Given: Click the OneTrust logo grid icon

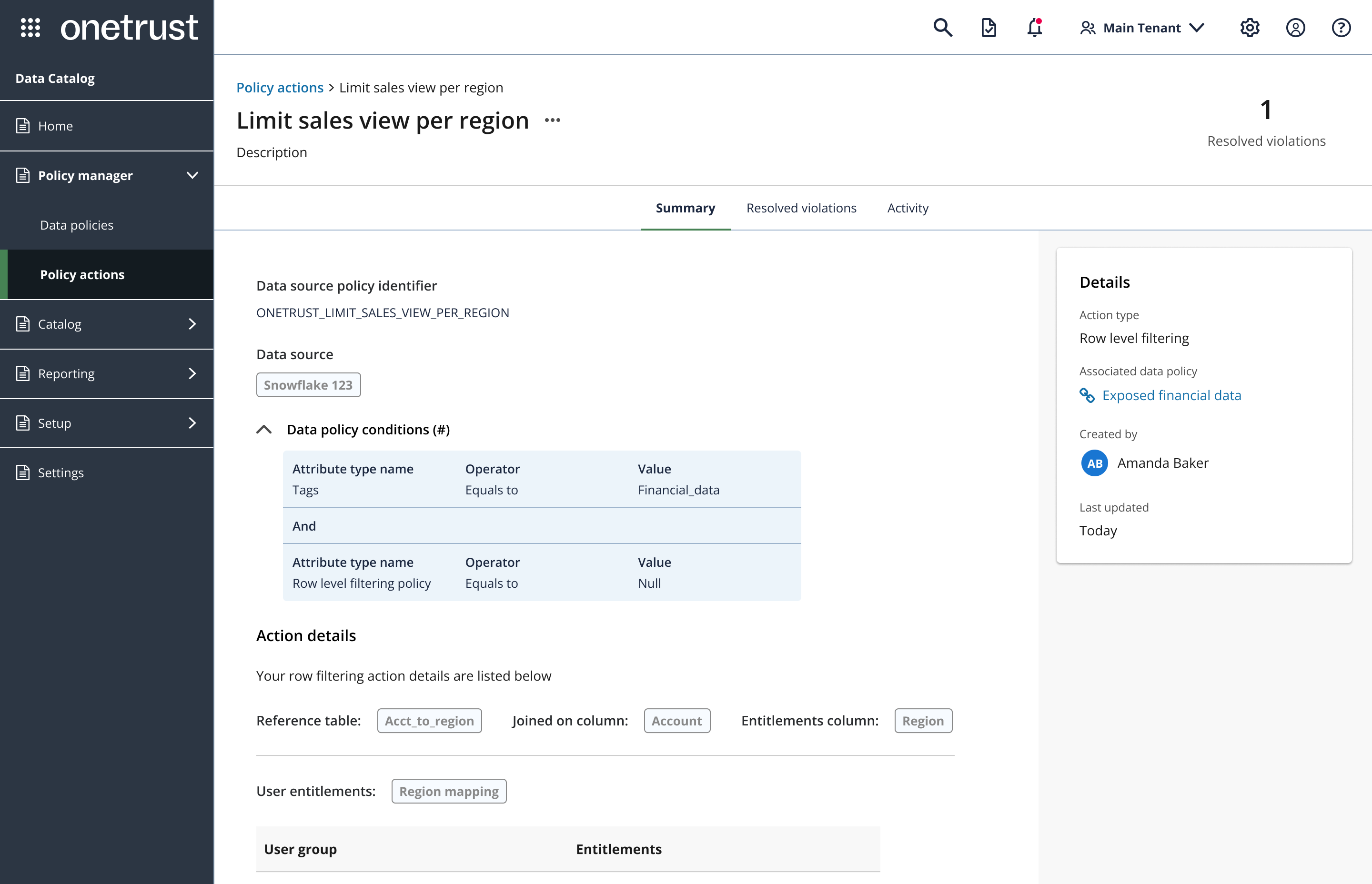Looking at the screenshot, I should click(x=30, y=27).
